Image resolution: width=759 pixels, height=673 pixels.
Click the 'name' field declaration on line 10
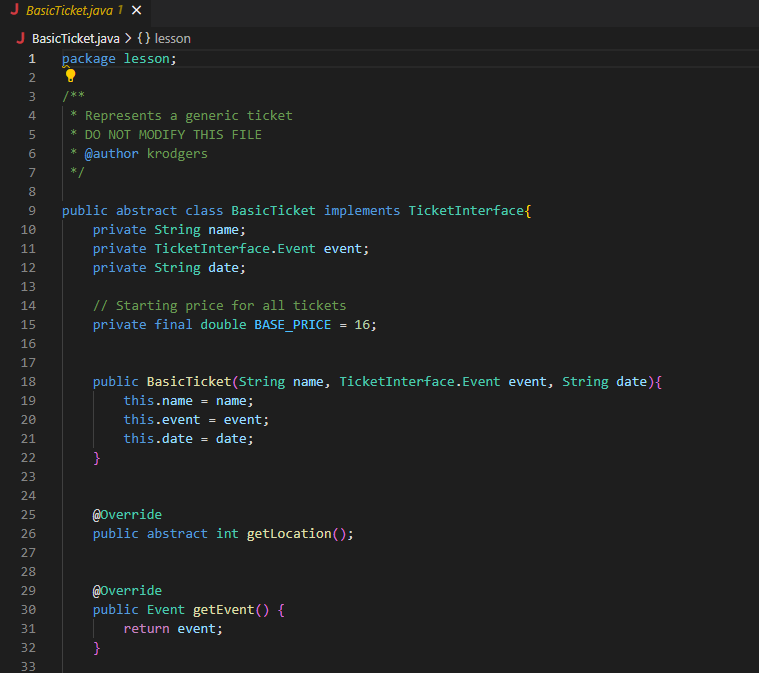pyautogui.click(x=223, y=230)
